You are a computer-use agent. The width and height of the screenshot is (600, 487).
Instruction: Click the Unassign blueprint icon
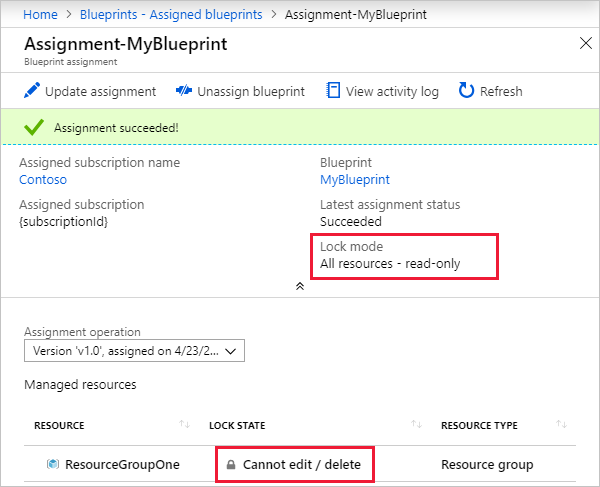[183, 91]
